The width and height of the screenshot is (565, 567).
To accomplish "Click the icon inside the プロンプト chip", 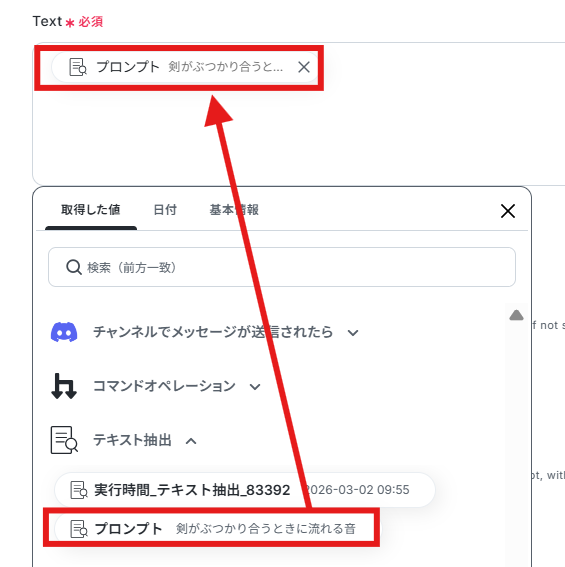I will click(x=78, y=67).
